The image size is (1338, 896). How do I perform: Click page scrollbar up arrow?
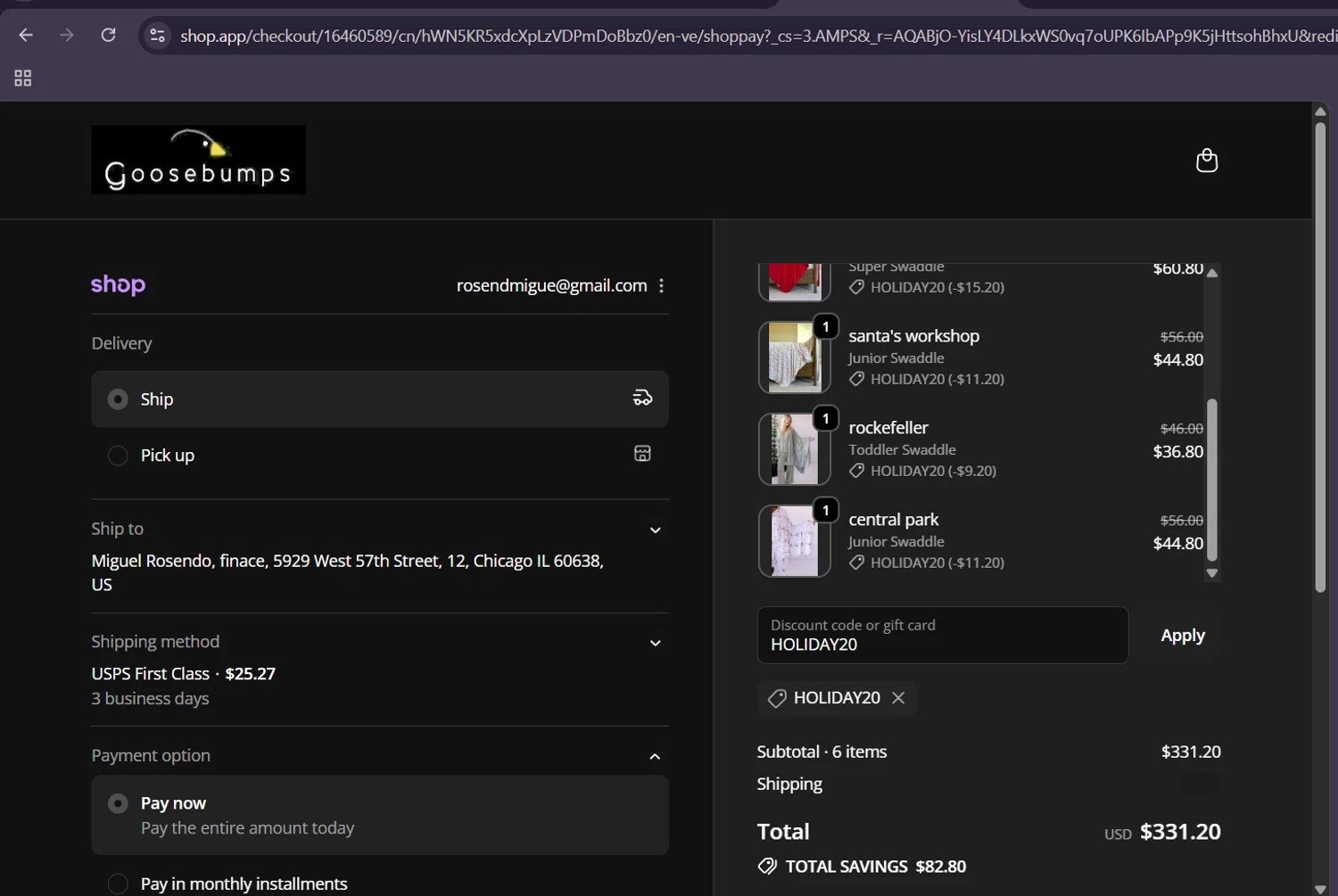point(1320,111)
